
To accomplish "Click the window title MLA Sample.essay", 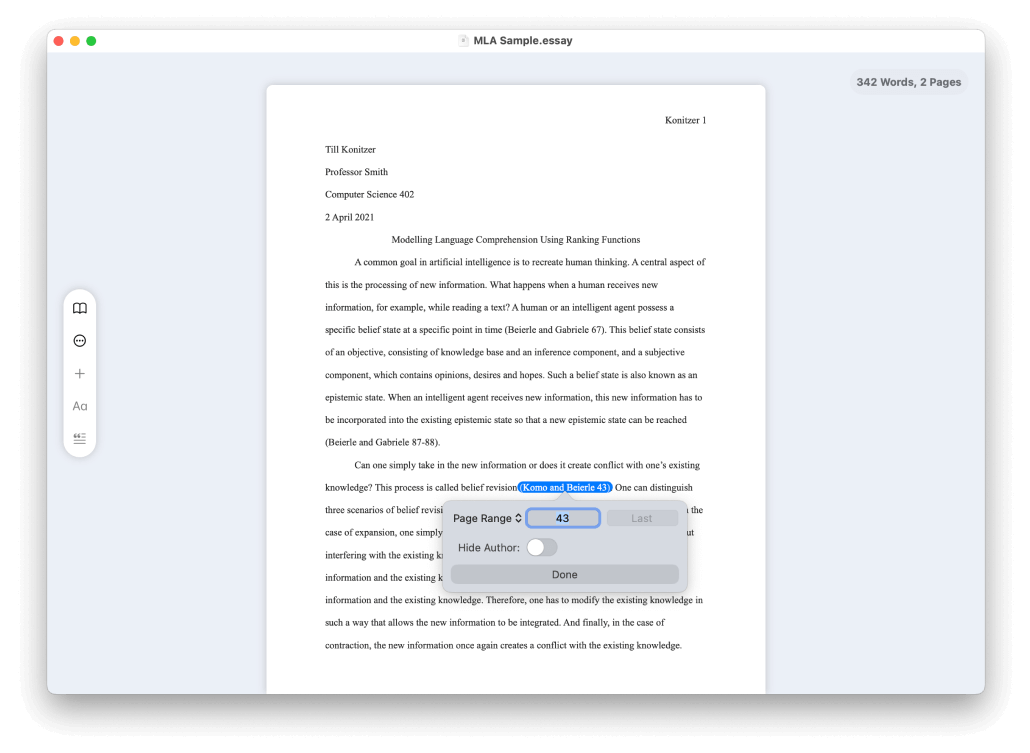I will 523,41.
